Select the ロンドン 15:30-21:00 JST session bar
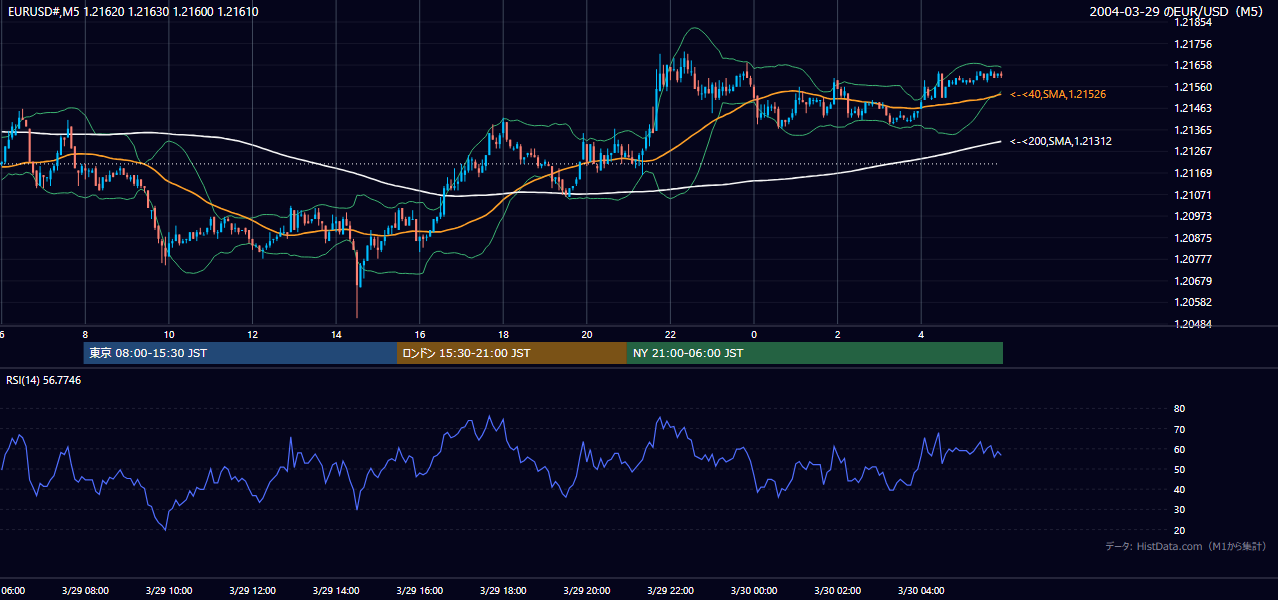Screen dimensions: 1278x600 coord(512,353)
